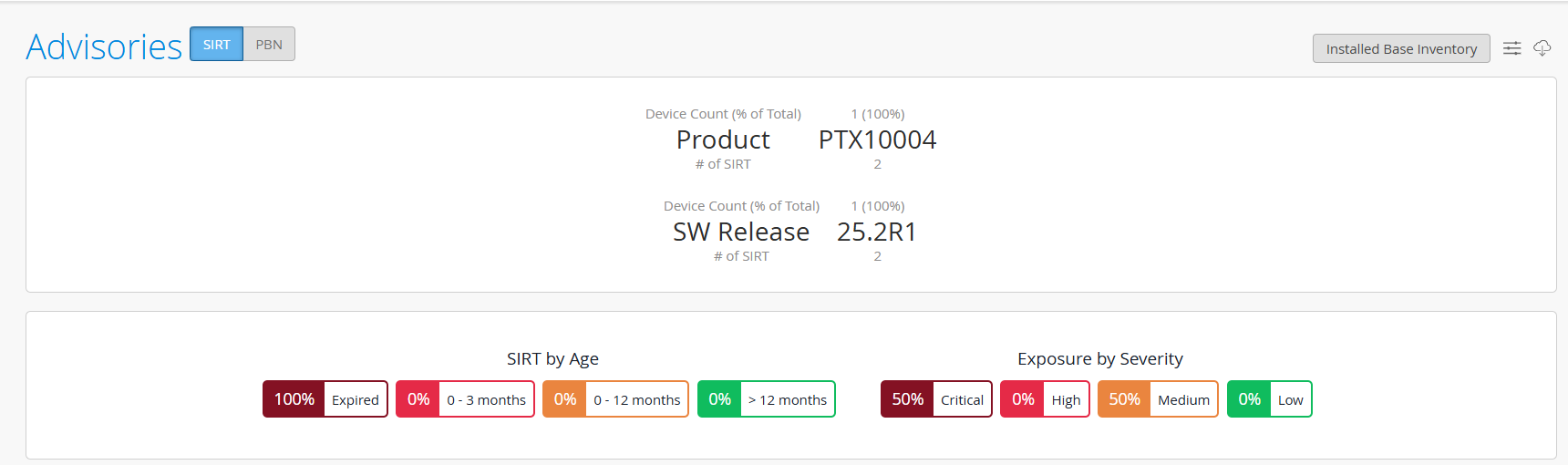1568x465 pixels.
Task: Select the 0 - 12 months age badge
Action: [615, 399]
